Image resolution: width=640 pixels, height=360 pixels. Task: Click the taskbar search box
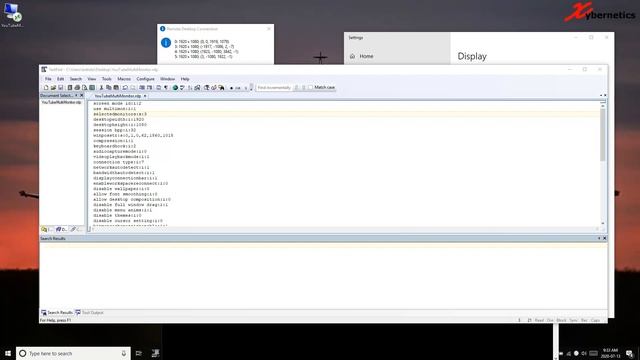pos(73,353)
